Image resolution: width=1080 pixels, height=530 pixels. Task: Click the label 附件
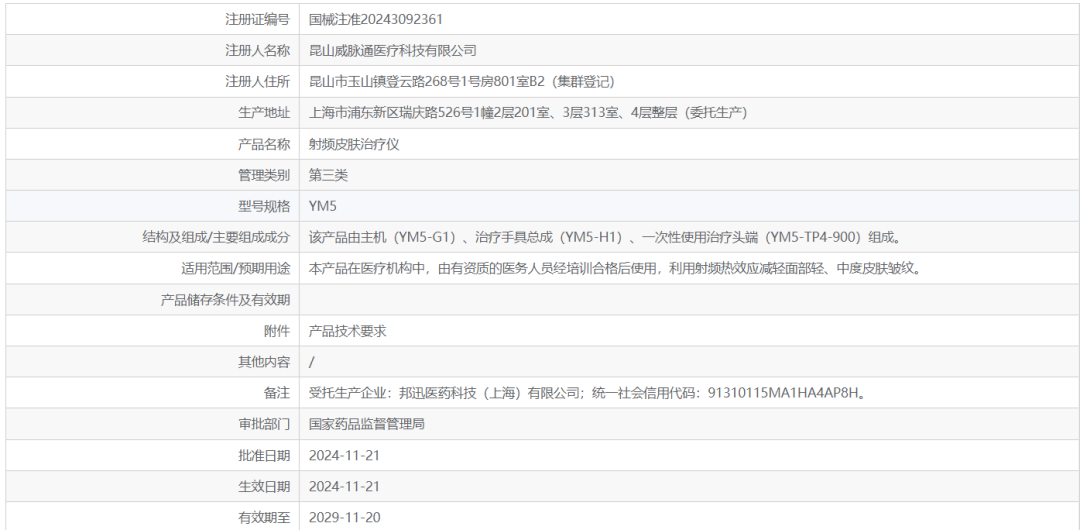pyautogui.click(x=277, y=331)
